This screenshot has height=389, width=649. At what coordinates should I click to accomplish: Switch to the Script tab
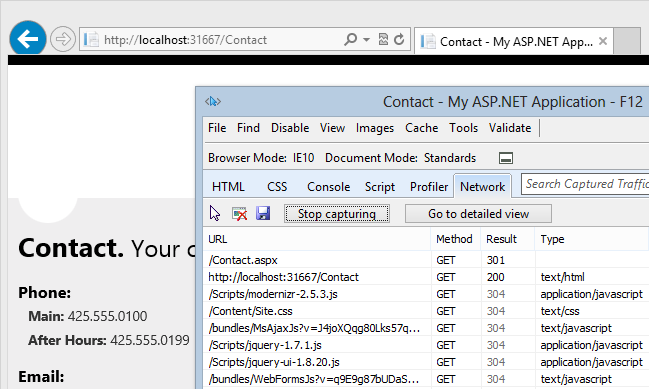click(380, 187)
